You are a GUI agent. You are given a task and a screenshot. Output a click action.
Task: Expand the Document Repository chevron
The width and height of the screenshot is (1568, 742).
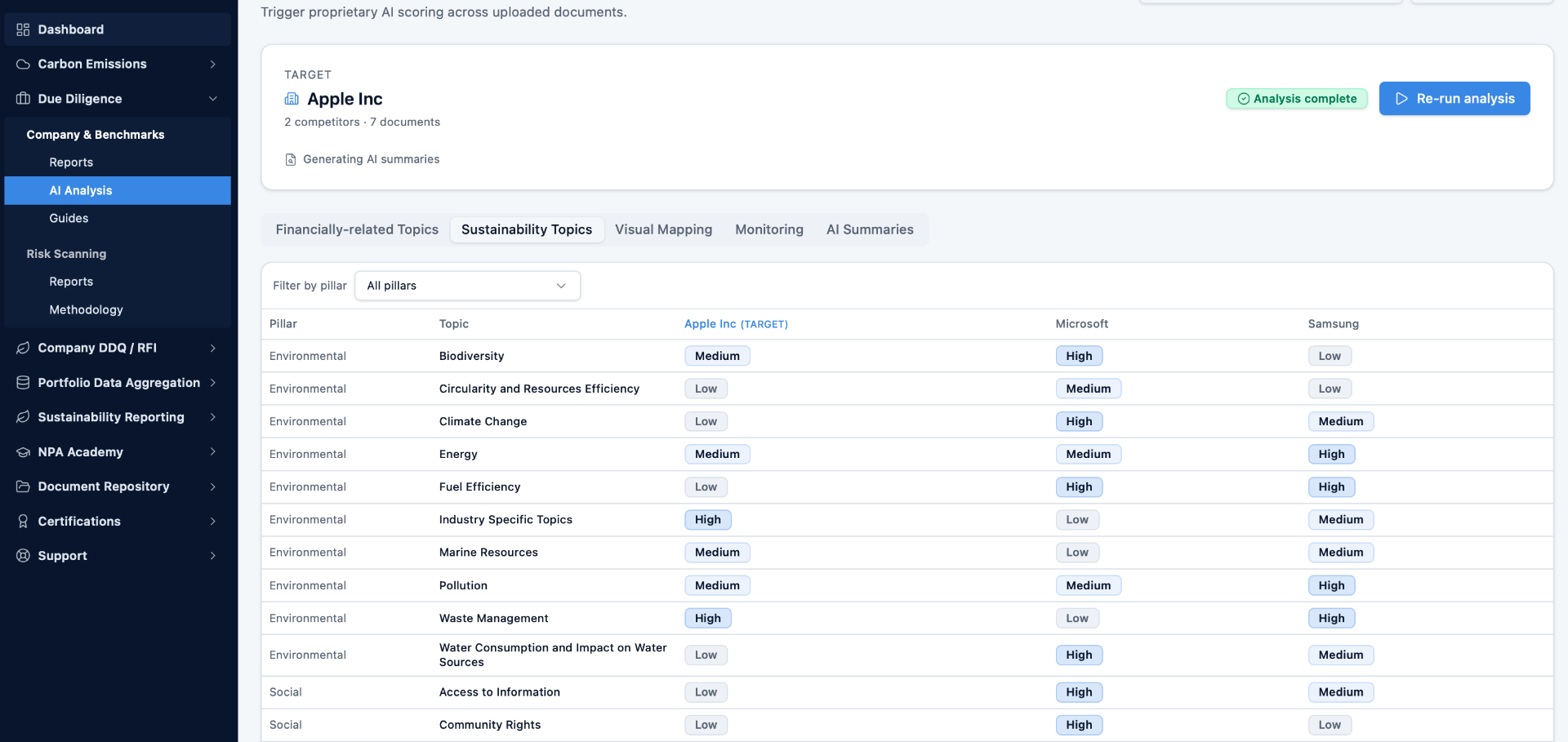(213, 487)
